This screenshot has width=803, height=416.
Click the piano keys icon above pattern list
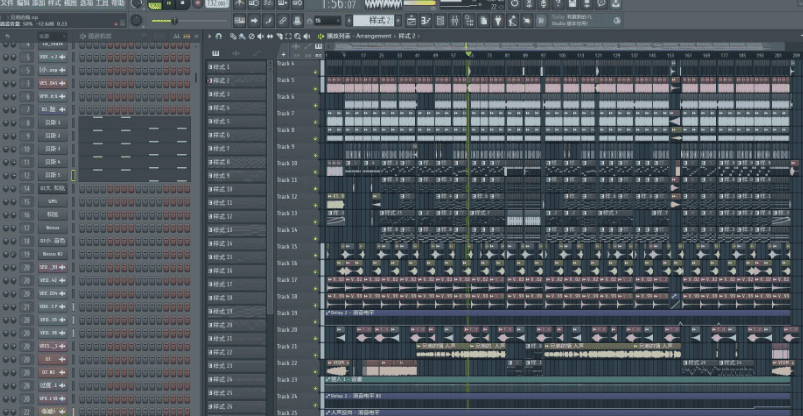tap(217, 50)
